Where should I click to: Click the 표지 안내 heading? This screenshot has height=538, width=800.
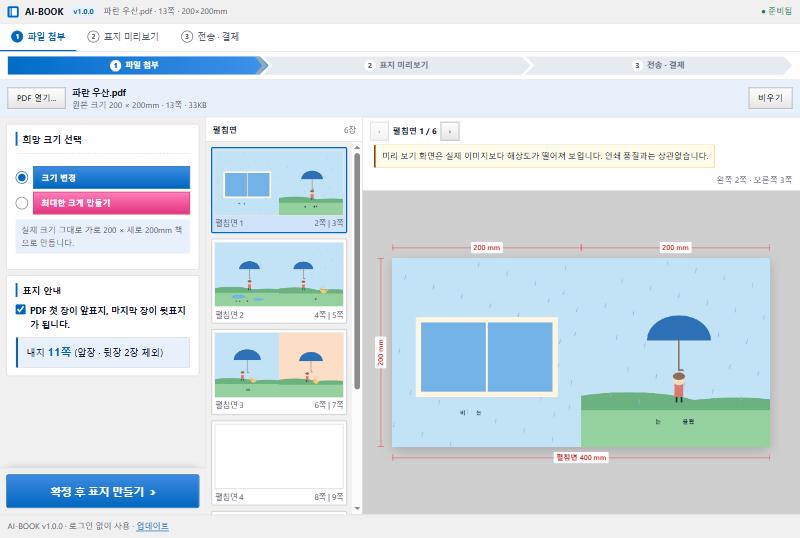(x=41, y=290)
